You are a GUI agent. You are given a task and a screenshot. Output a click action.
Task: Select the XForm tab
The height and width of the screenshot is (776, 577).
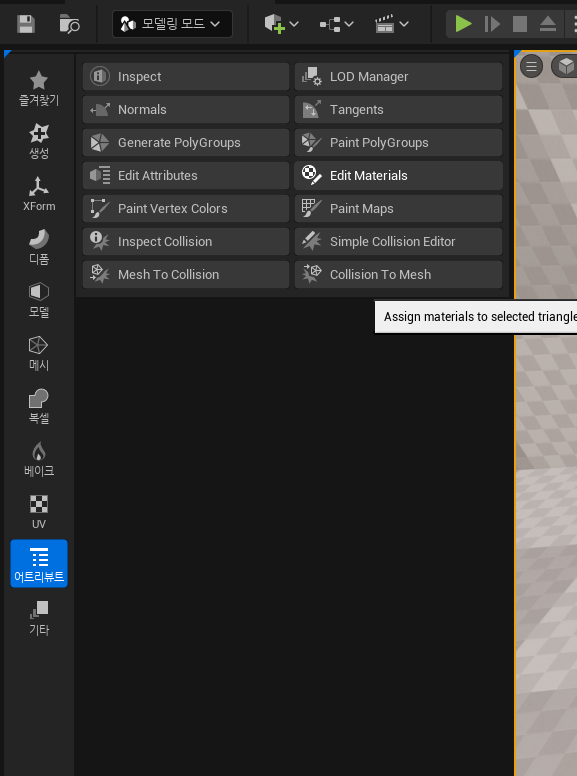click(x=39, y=194)
